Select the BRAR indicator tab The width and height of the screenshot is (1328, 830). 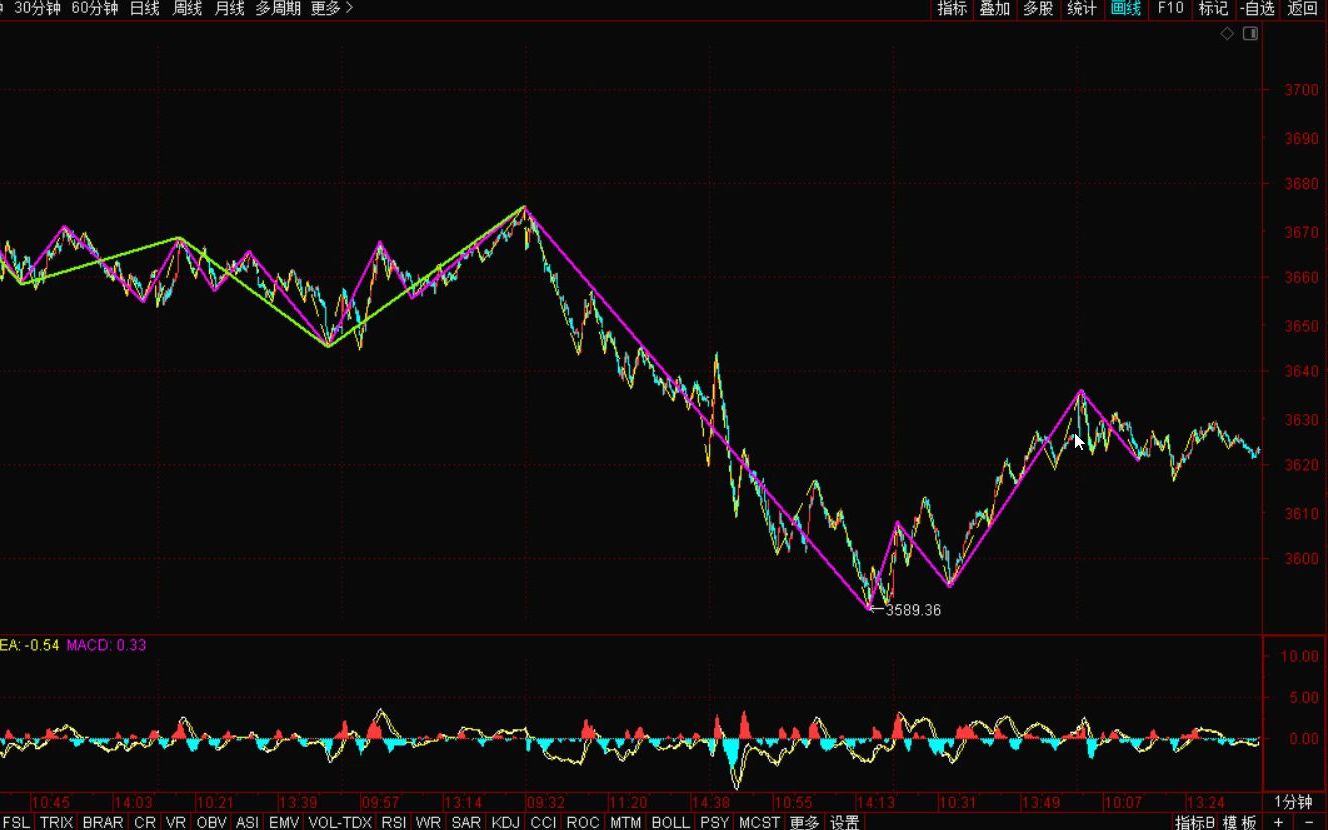[103, 822]
